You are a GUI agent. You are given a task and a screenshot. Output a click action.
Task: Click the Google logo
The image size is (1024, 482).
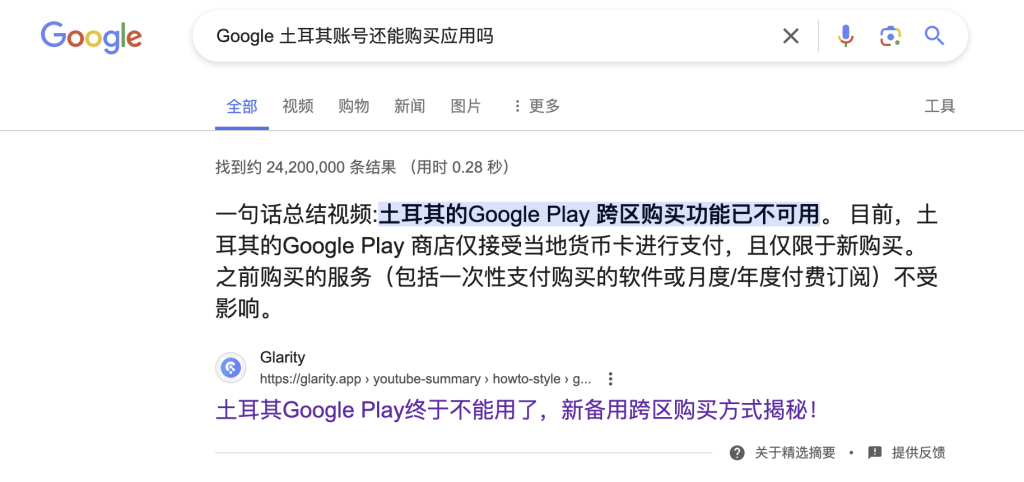pos(91,37)
